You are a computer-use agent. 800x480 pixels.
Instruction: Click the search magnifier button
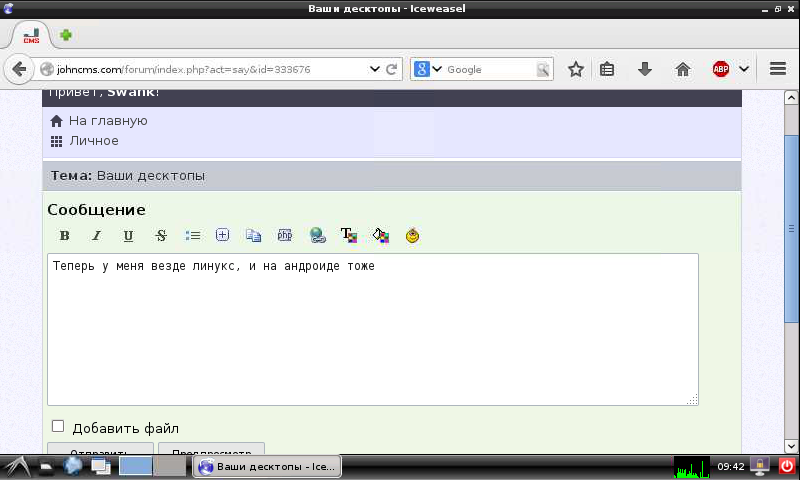click(543, 69)
